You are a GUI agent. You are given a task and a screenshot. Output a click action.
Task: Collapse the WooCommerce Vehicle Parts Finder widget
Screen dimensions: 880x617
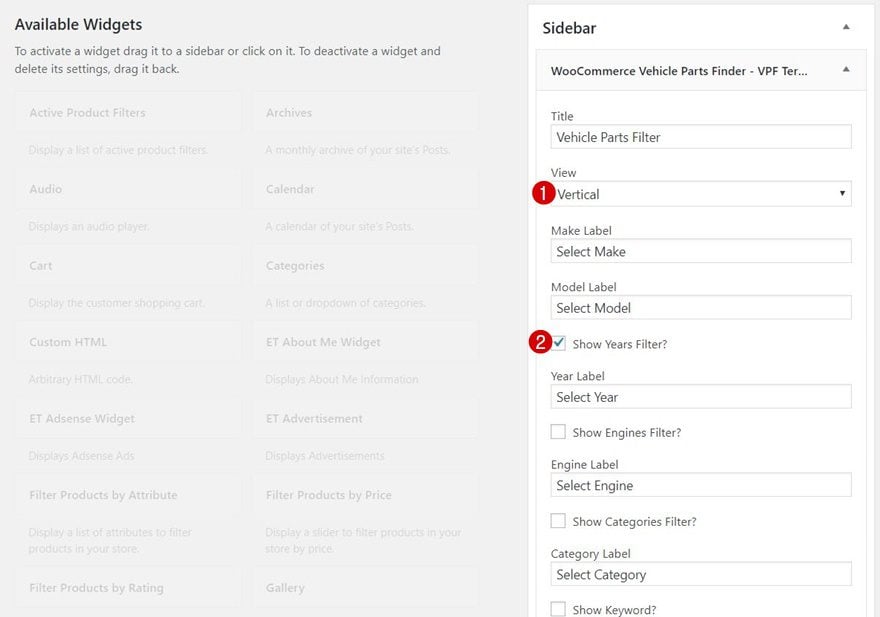(846, 70)
